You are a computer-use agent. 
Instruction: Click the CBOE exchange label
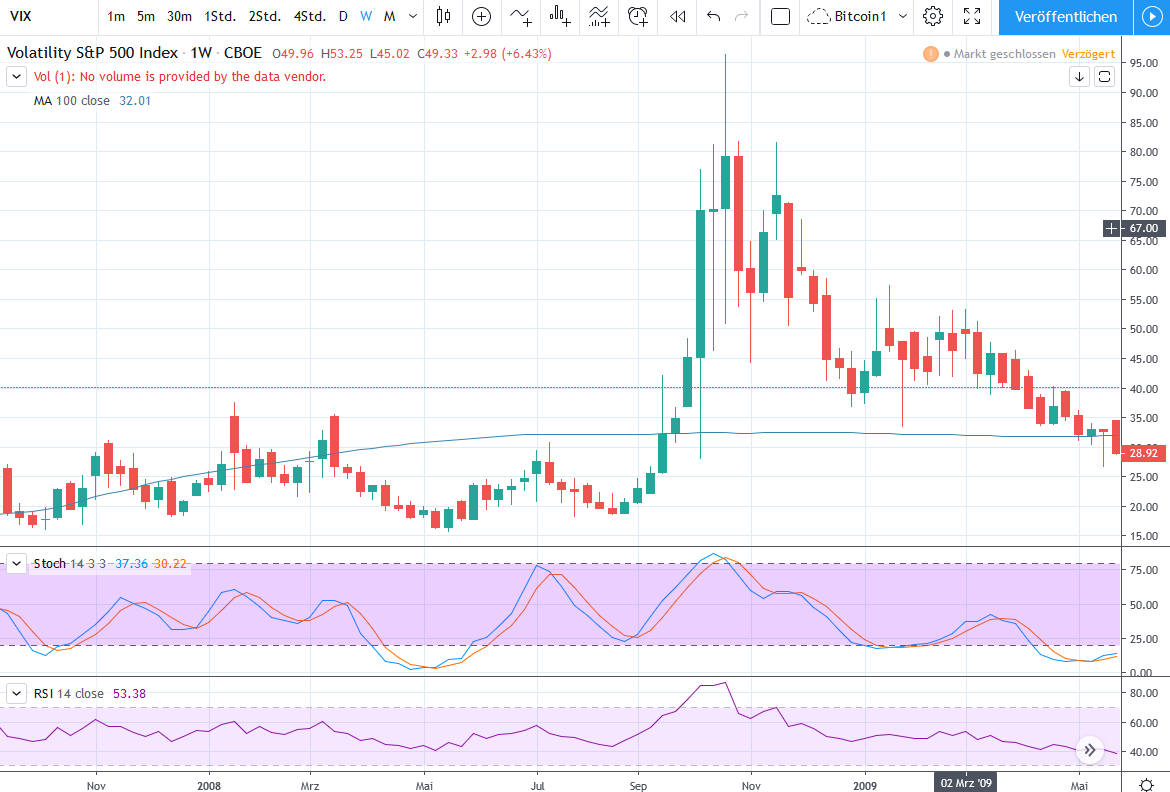pyautogui.click(x=243, y=53)
